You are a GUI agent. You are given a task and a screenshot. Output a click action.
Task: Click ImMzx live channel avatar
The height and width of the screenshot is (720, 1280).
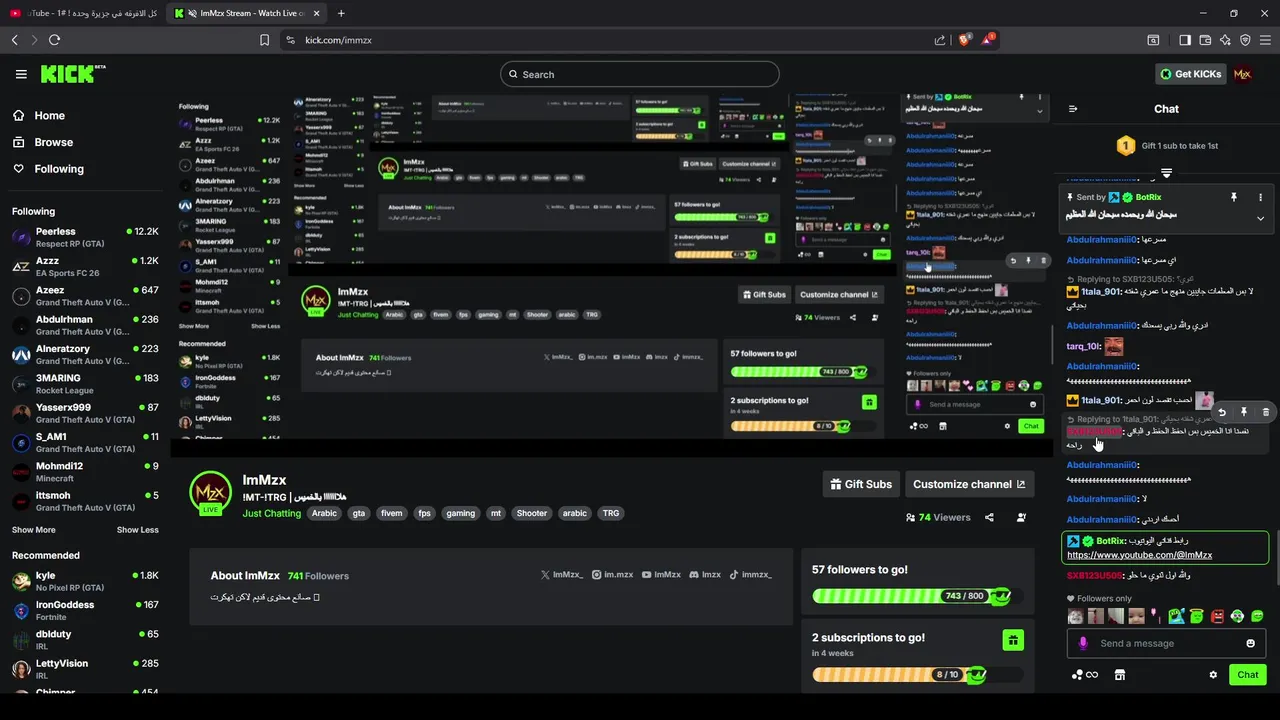pyautogui.click(x=211, y=494)
